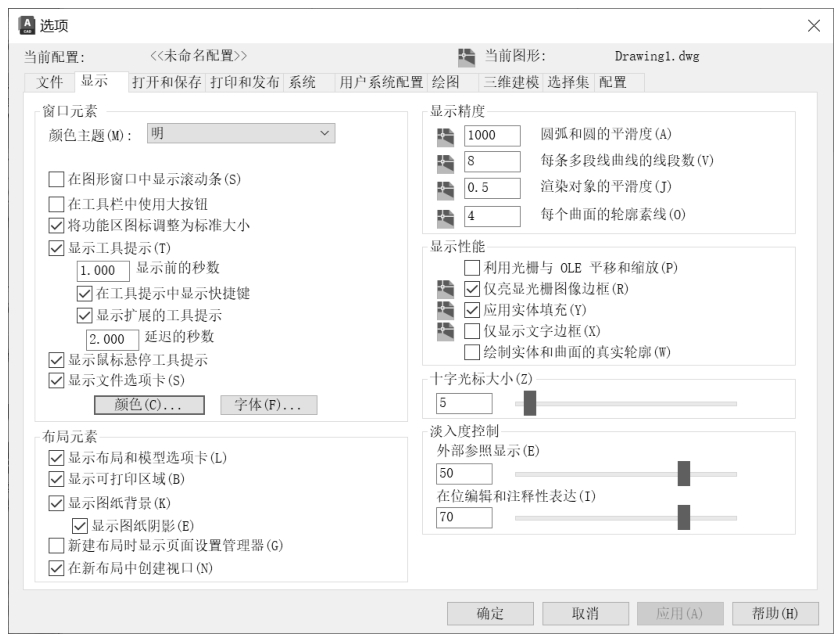
Task: Click the 字体(F)... button
Action: [269, 405]
